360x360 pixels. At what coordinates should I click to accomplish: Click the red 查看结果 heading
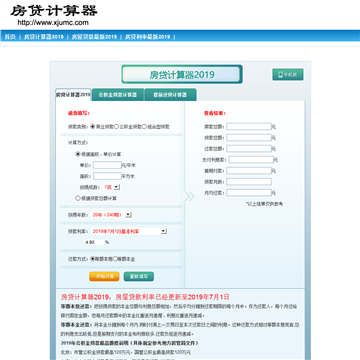point(215,113)
